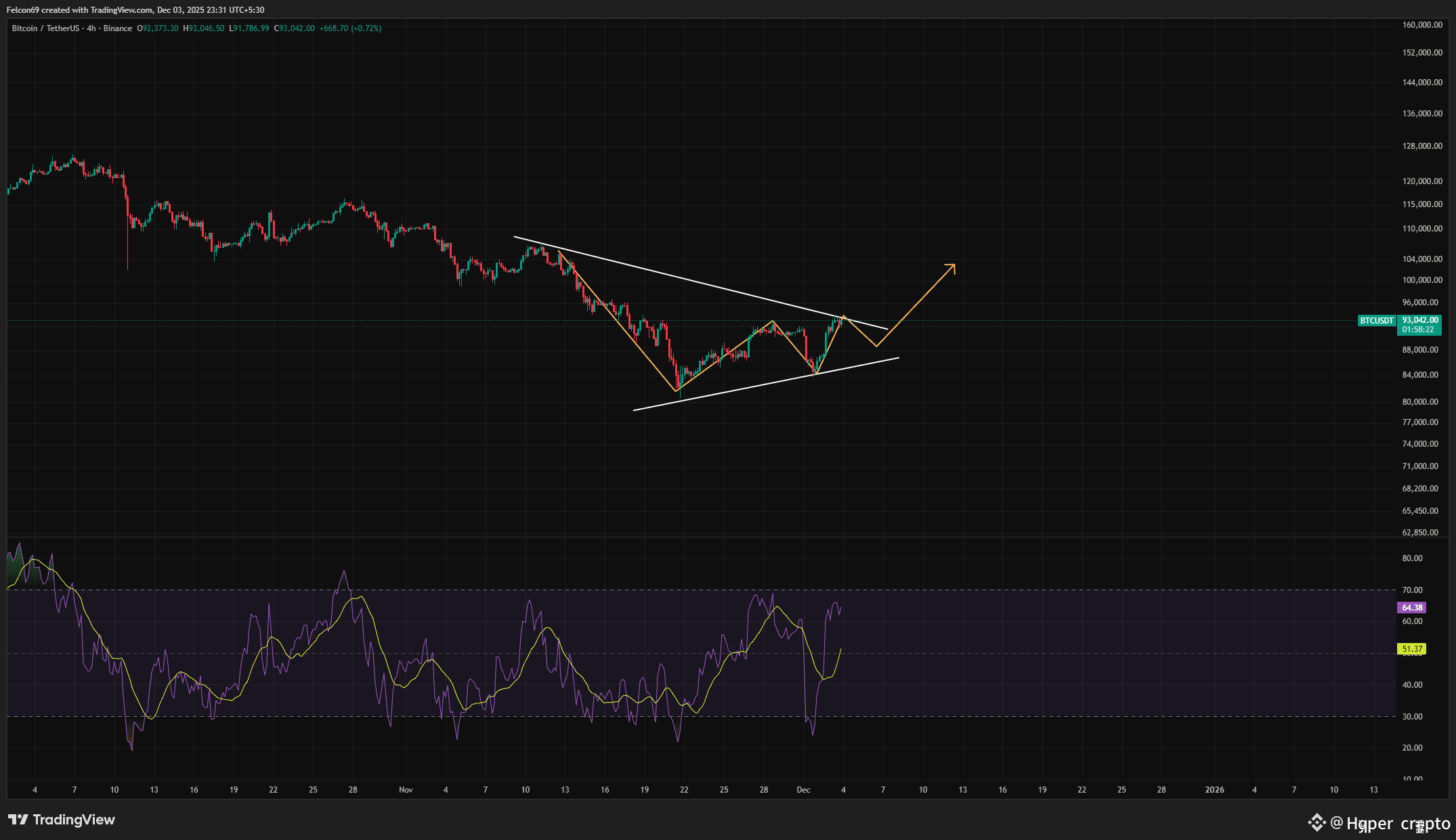Click the TradingView logo icon
This screenshot has height=840, width=1456.
[x=18, y=820]
